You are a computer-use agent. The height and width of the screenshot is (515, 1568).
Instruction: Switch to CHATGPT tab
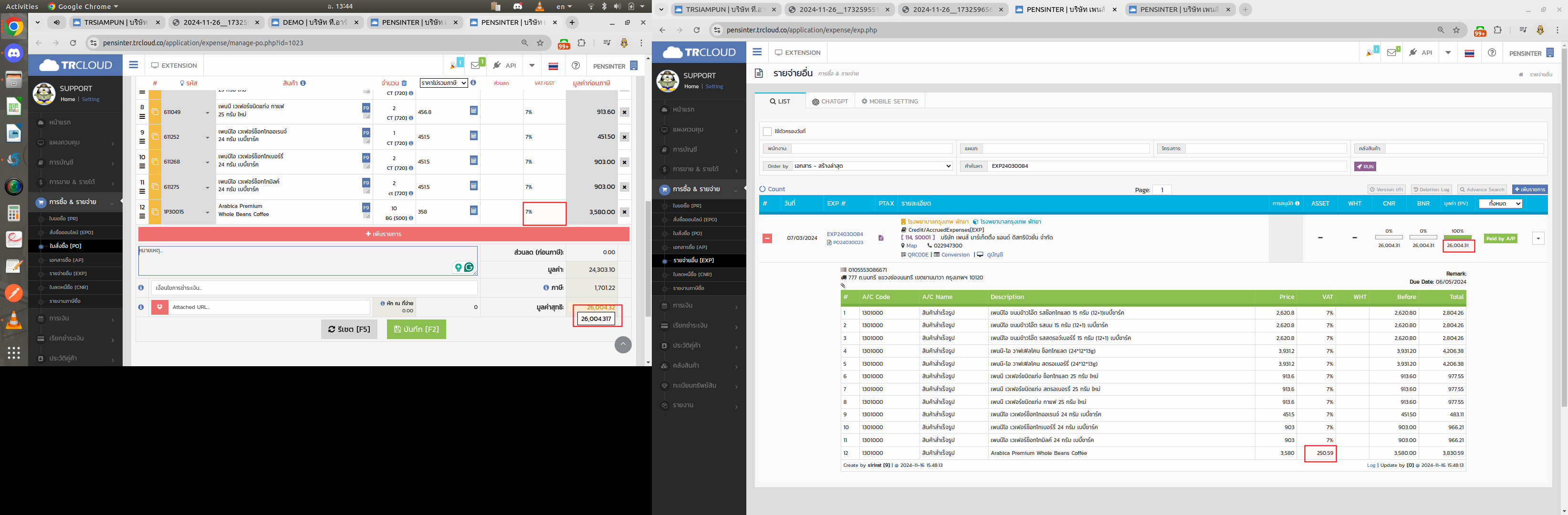(830, 102)
